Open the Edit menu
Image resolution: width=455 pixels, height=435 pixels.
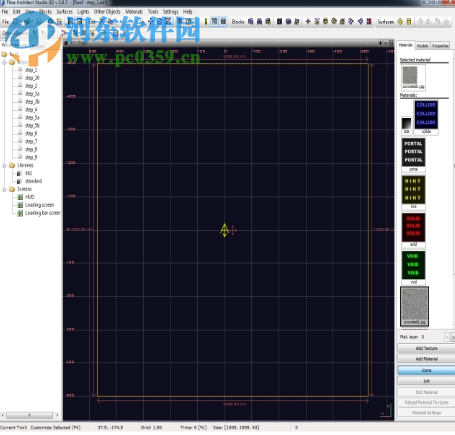tap(16, 12)
